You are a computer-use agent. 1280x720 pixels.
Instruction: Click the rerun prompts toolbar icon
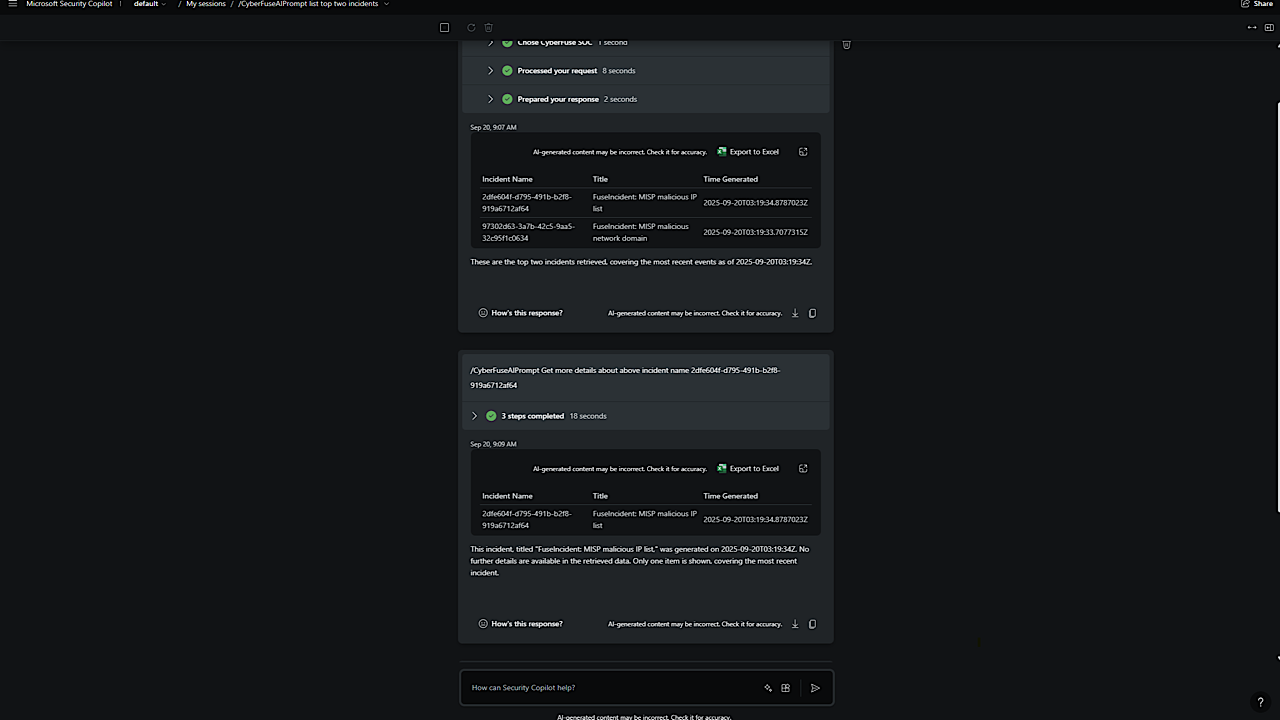tap(471, 28)
